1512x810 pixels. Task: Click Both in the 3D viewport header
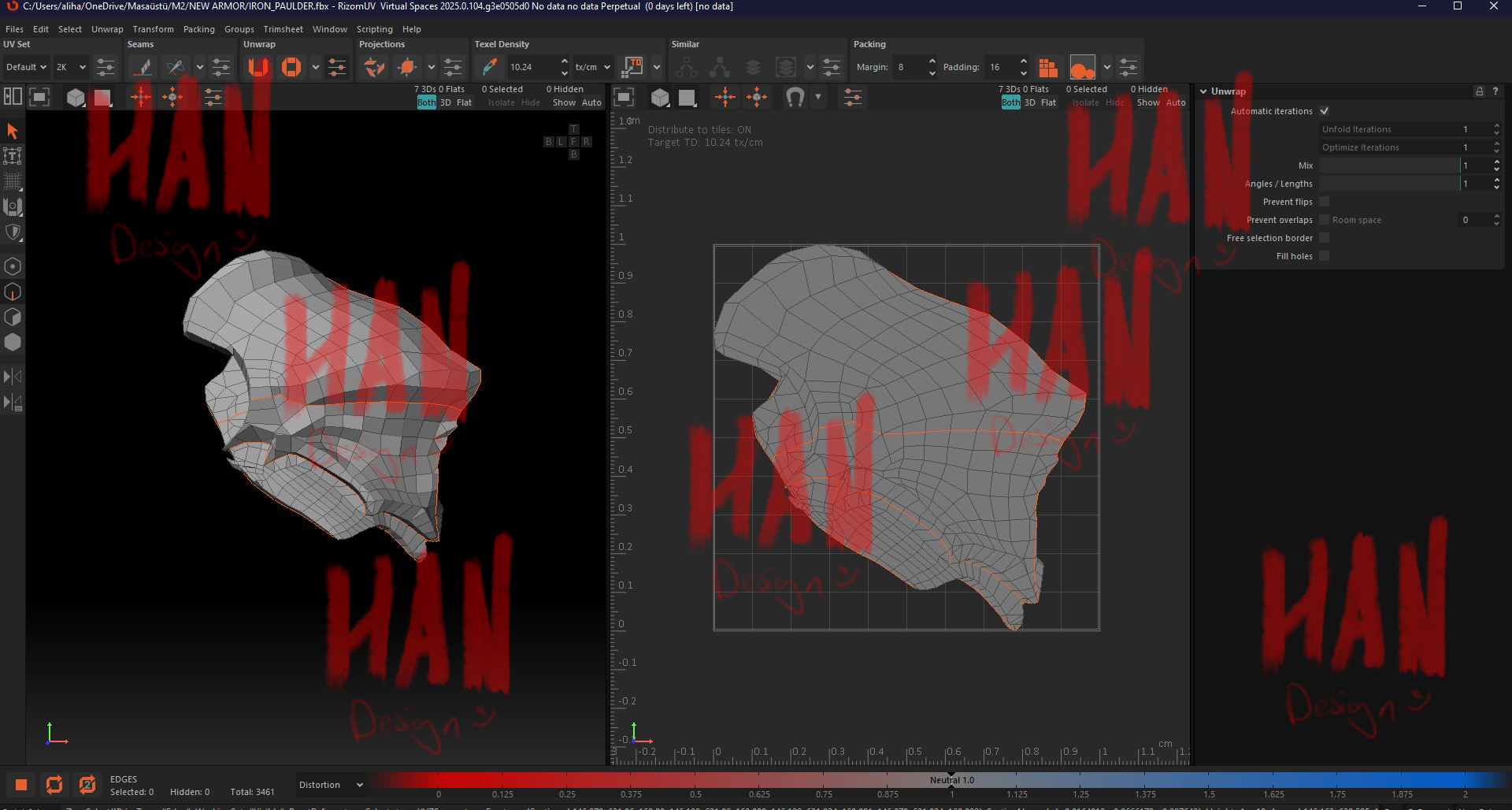[x=426, y=102]
